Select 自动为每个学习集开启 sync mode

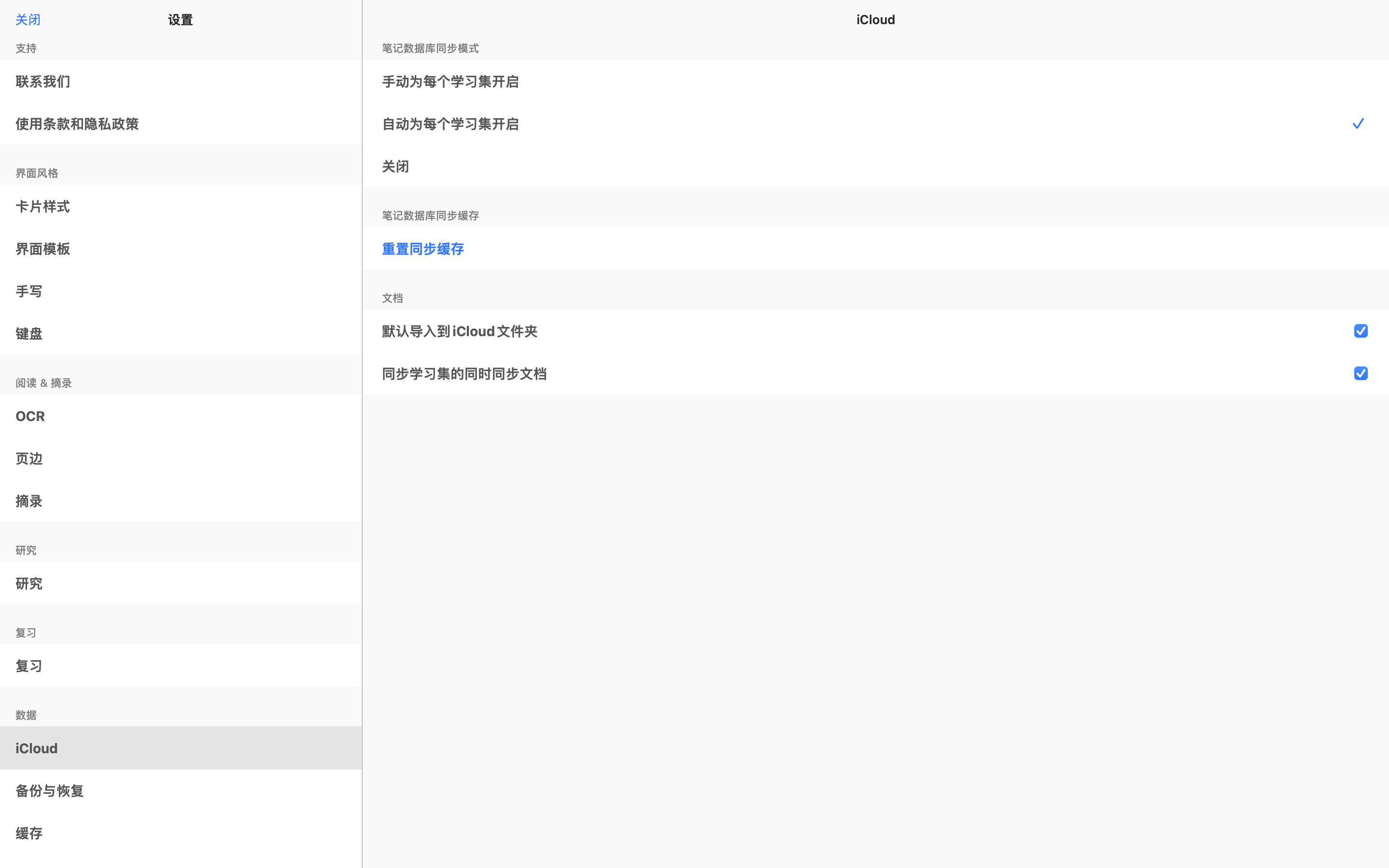450,124
